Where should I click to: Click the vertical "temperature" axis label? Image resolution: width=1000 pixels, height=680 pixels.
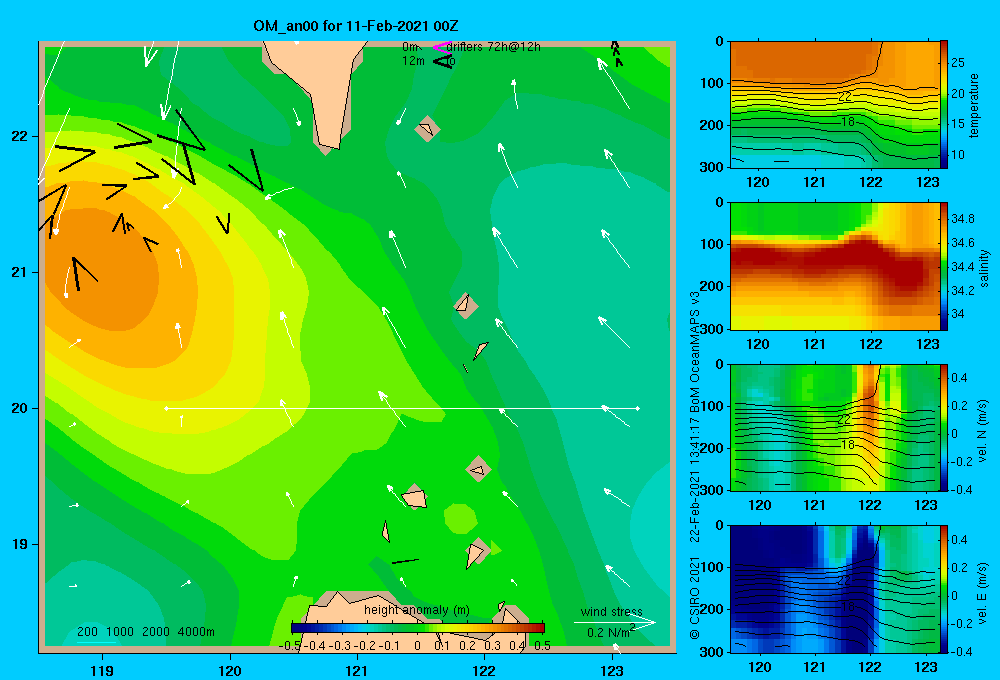[974, 105]
